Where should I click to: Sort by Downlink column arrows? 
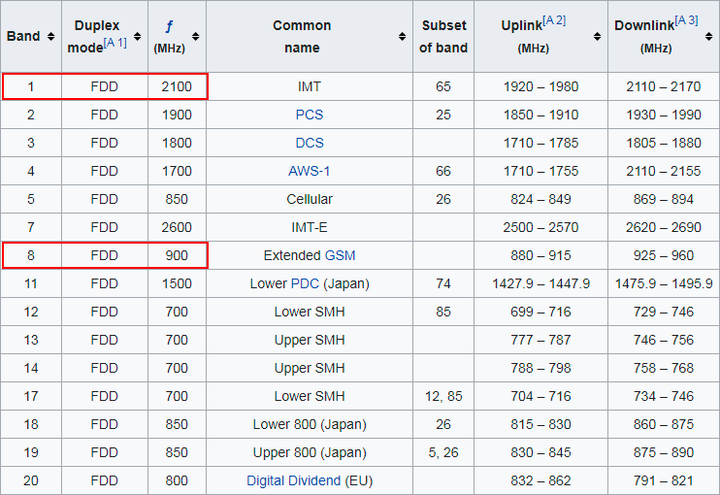pos(709,36)
